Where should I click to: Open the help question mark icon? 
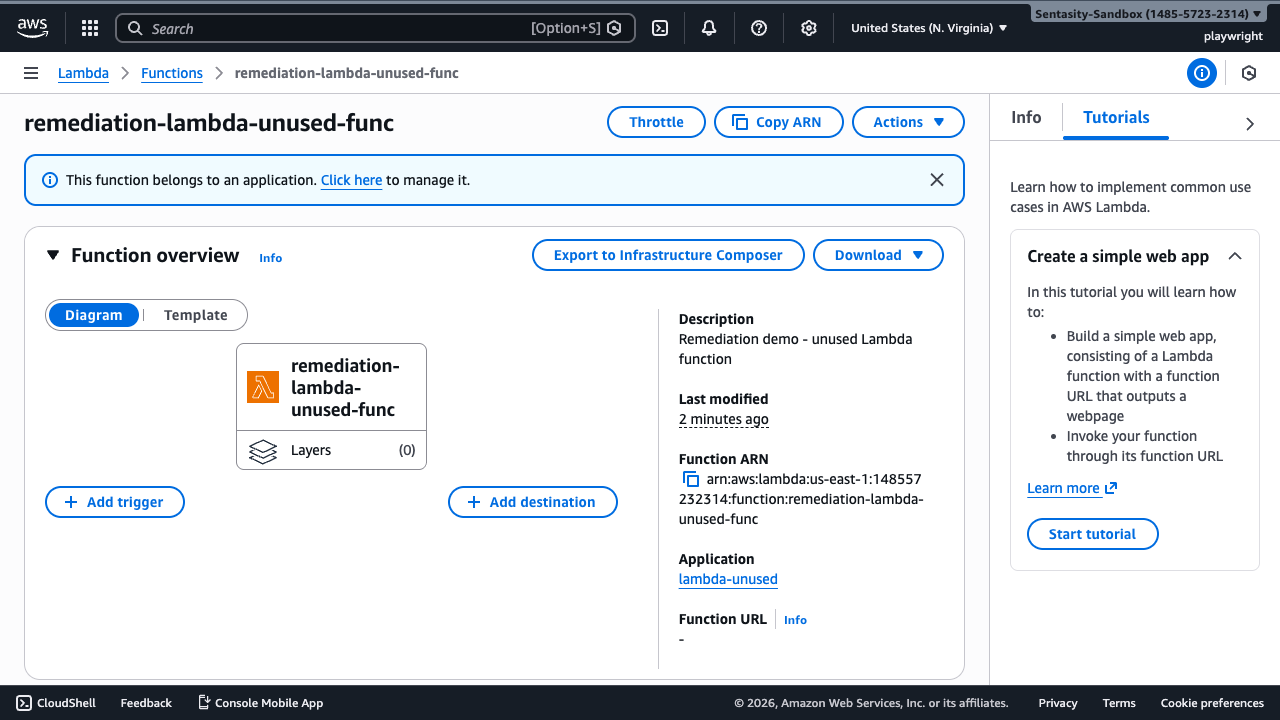coord(758,27)
